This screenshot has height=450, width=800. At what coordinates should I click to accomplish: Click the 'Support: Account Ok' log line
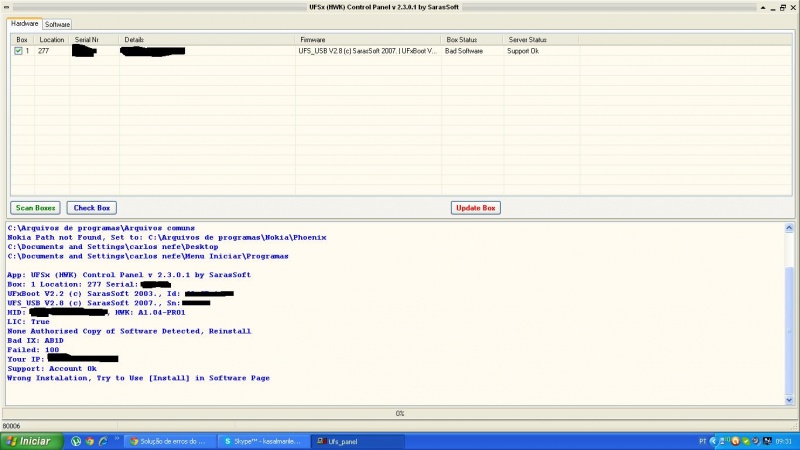[x=52, y=368]
